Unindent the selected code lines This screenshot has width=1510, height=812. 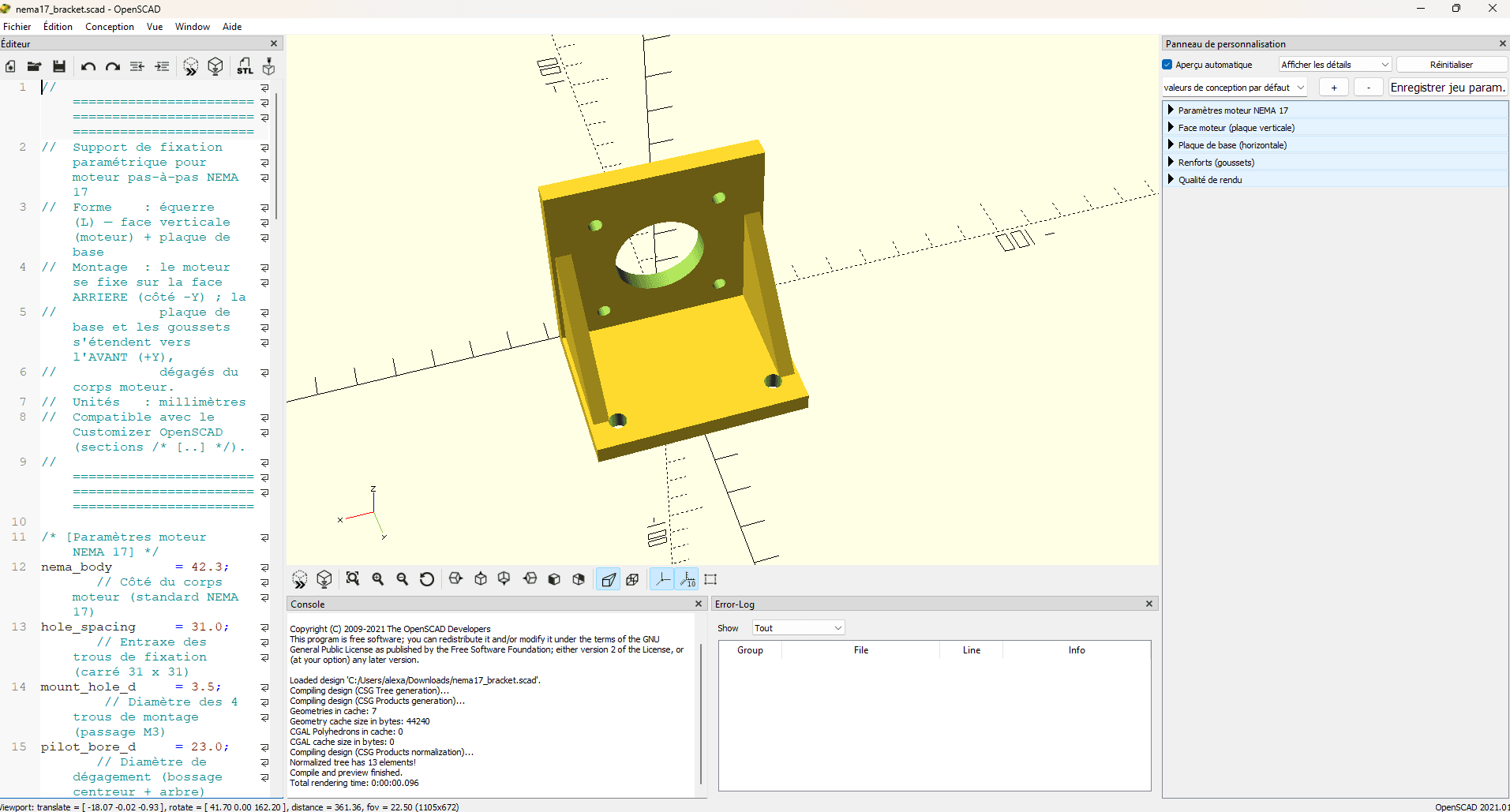tap(137, 66)
